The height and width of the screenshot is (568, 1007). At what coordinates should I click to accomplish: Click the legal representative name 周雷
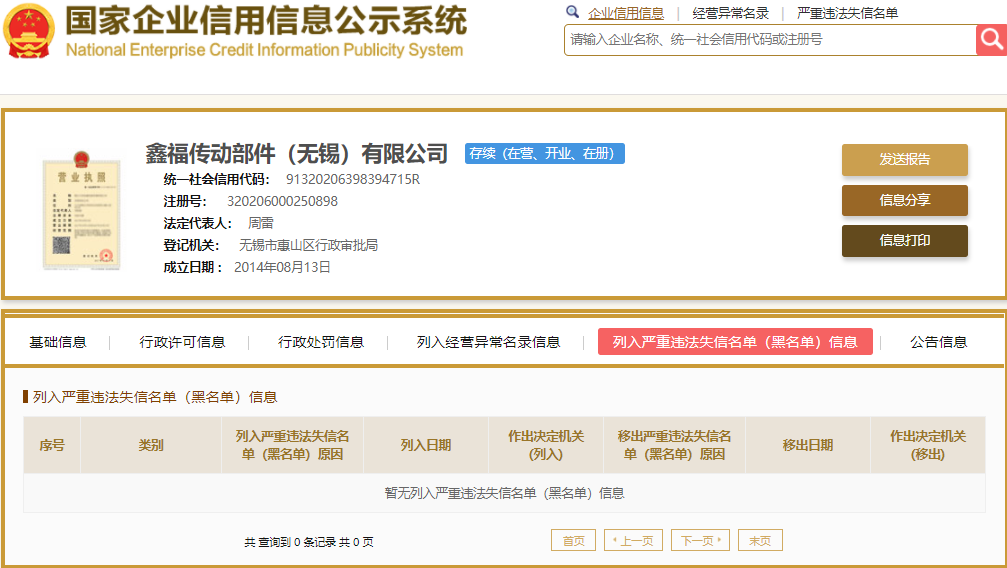[260, 223]
